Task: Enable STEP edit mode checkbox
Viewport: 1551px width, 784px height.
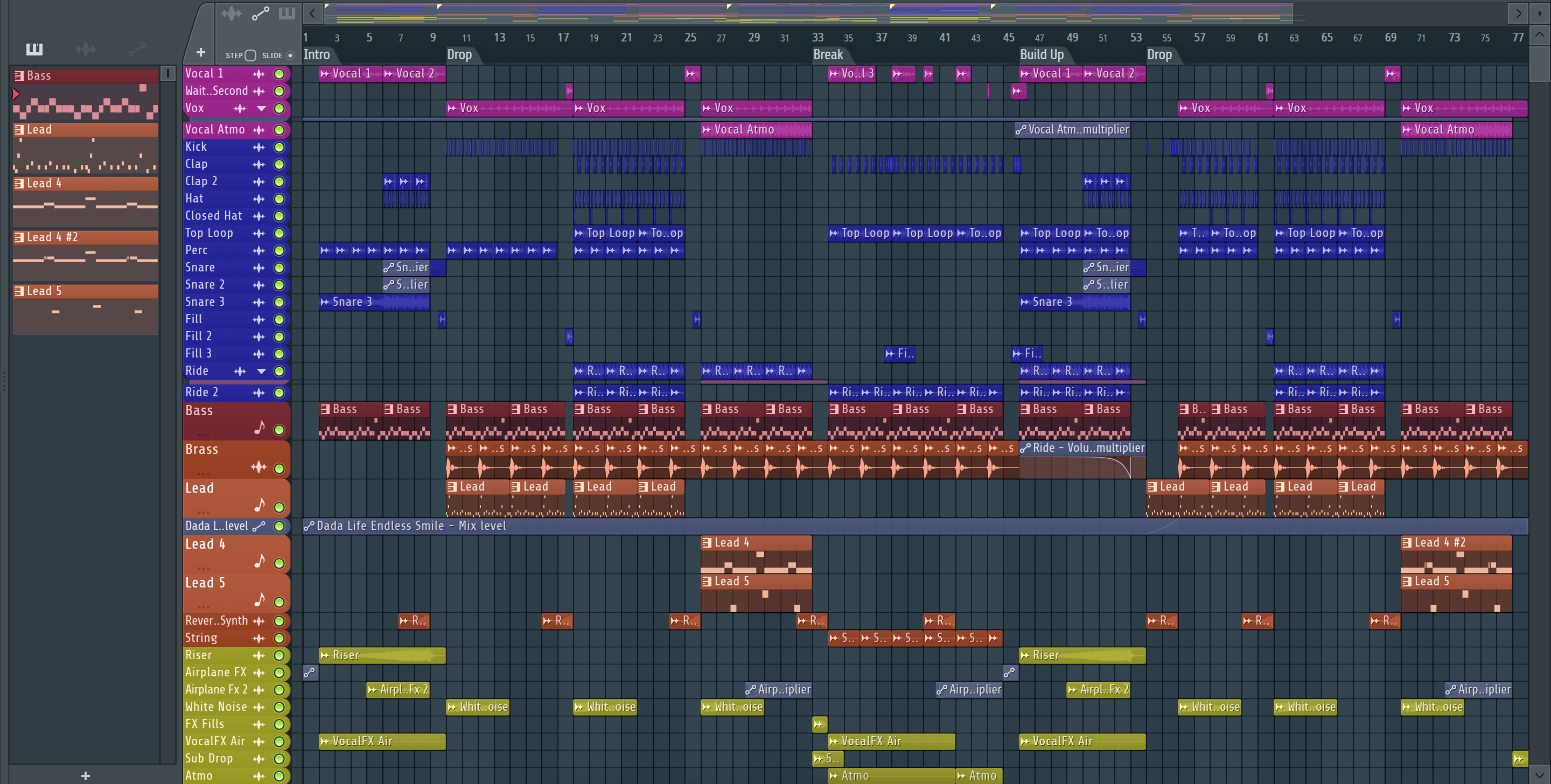Action: (x=250, y=55)
